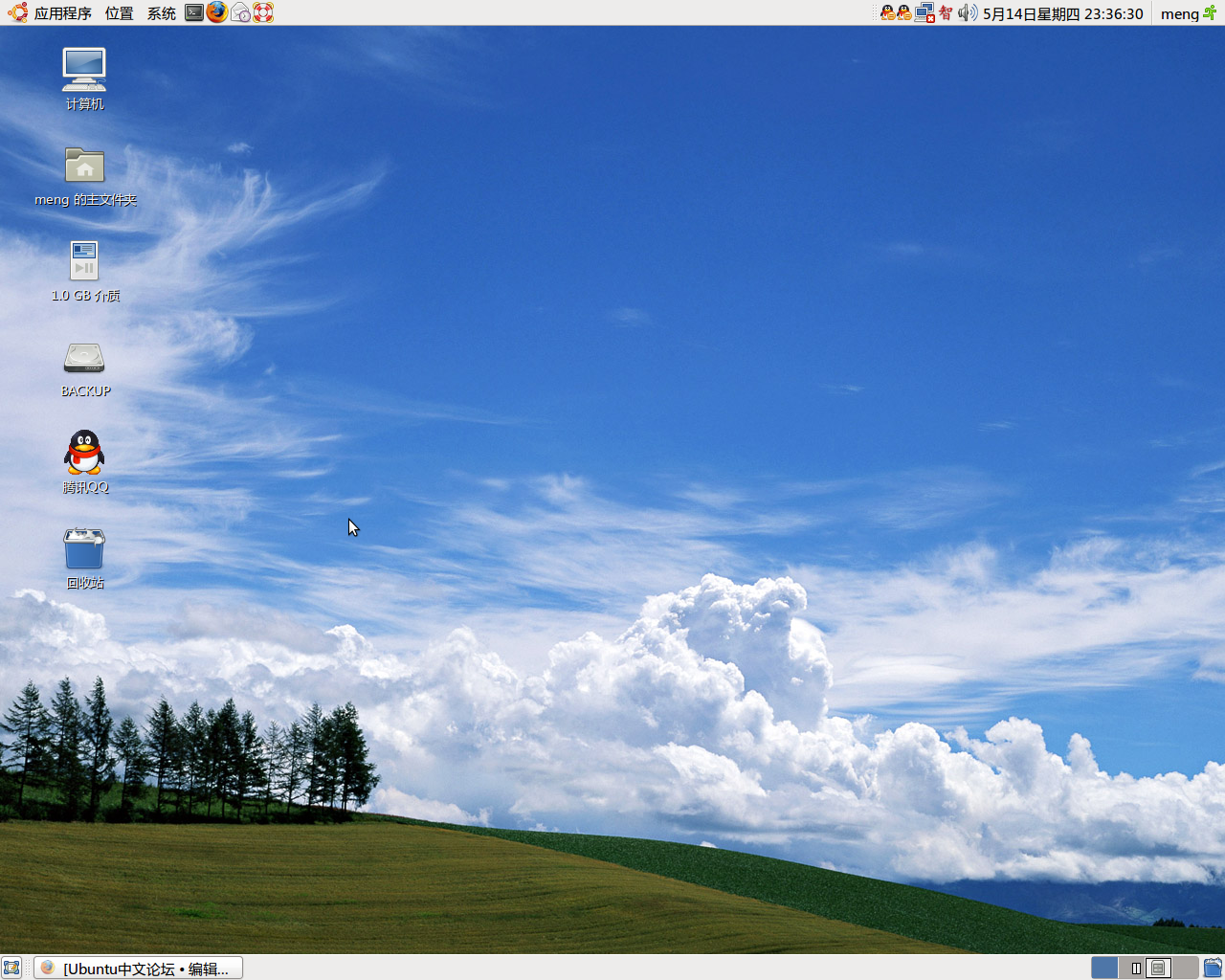Image resolution: width=1225 pixels, height=980 pixels.
Task: Open the 系统 menu
Action: (161, 13)
